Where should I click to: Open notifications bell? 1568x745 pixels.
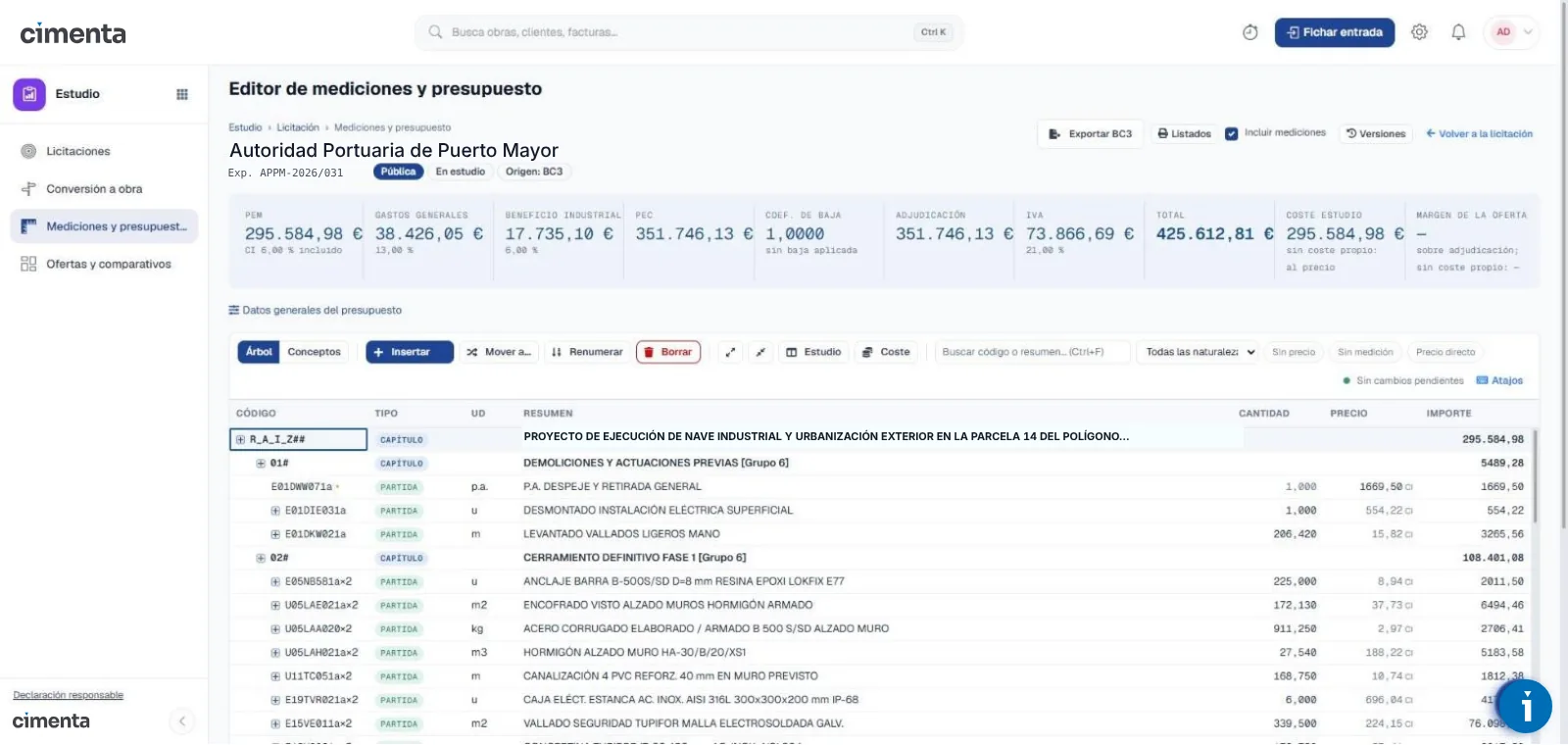1458,32
